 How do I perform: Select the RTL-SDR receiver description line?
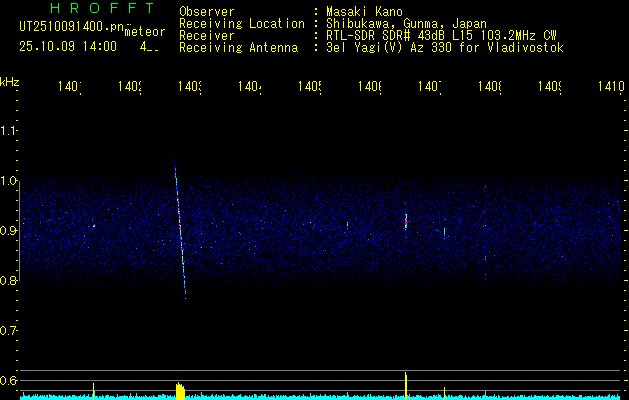pos(440,36)
